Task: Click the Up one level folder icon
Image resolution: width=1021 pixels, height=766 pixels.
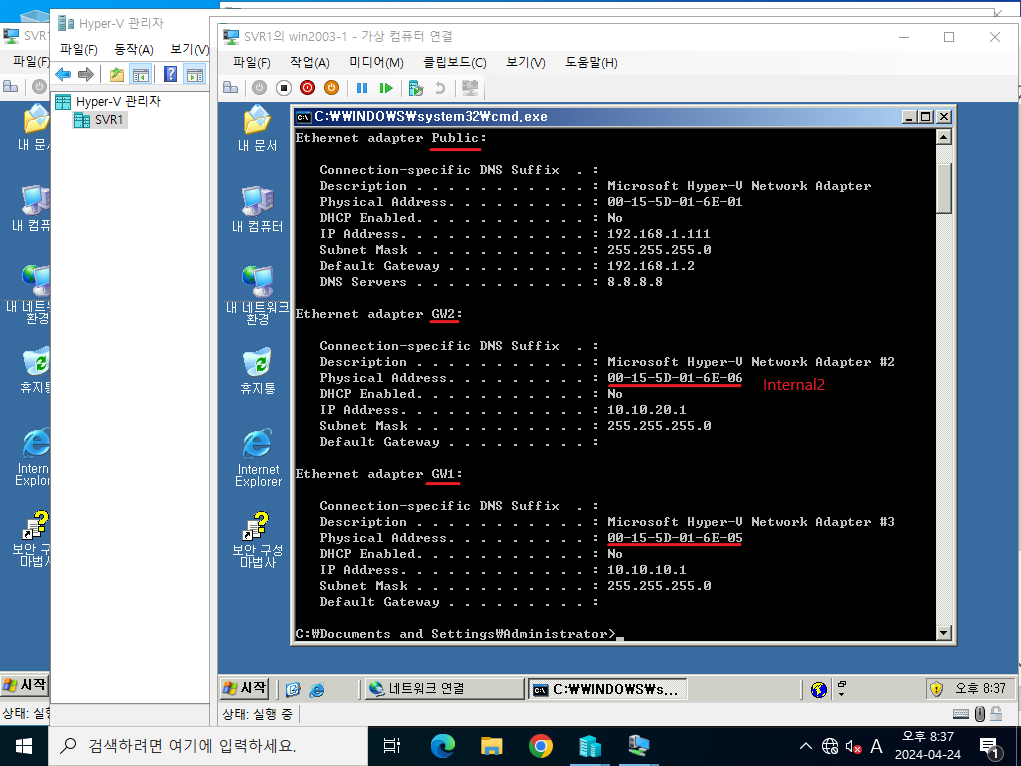Action: 117,74
